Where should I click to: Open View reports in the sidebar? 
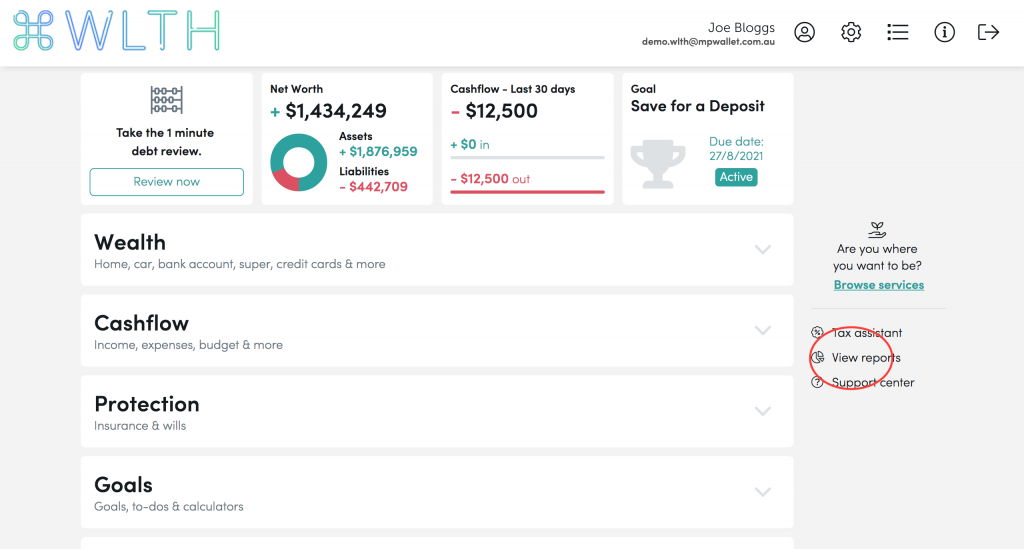point(865,358)
